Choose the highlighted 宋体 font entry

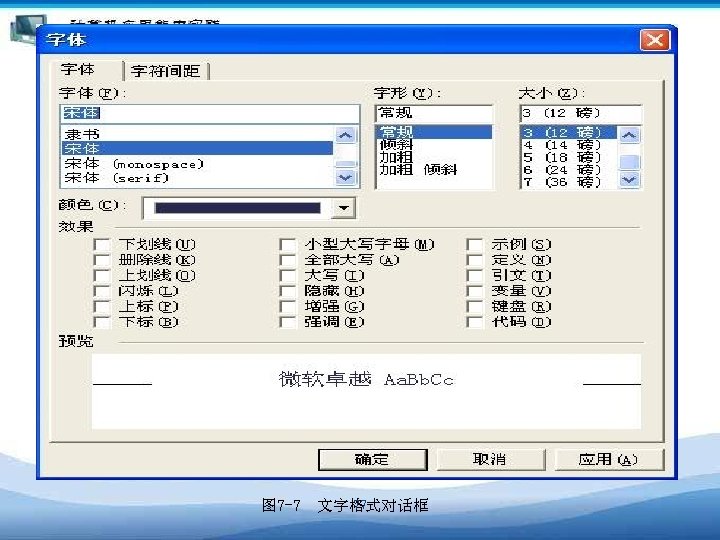[x=197, y=148]
